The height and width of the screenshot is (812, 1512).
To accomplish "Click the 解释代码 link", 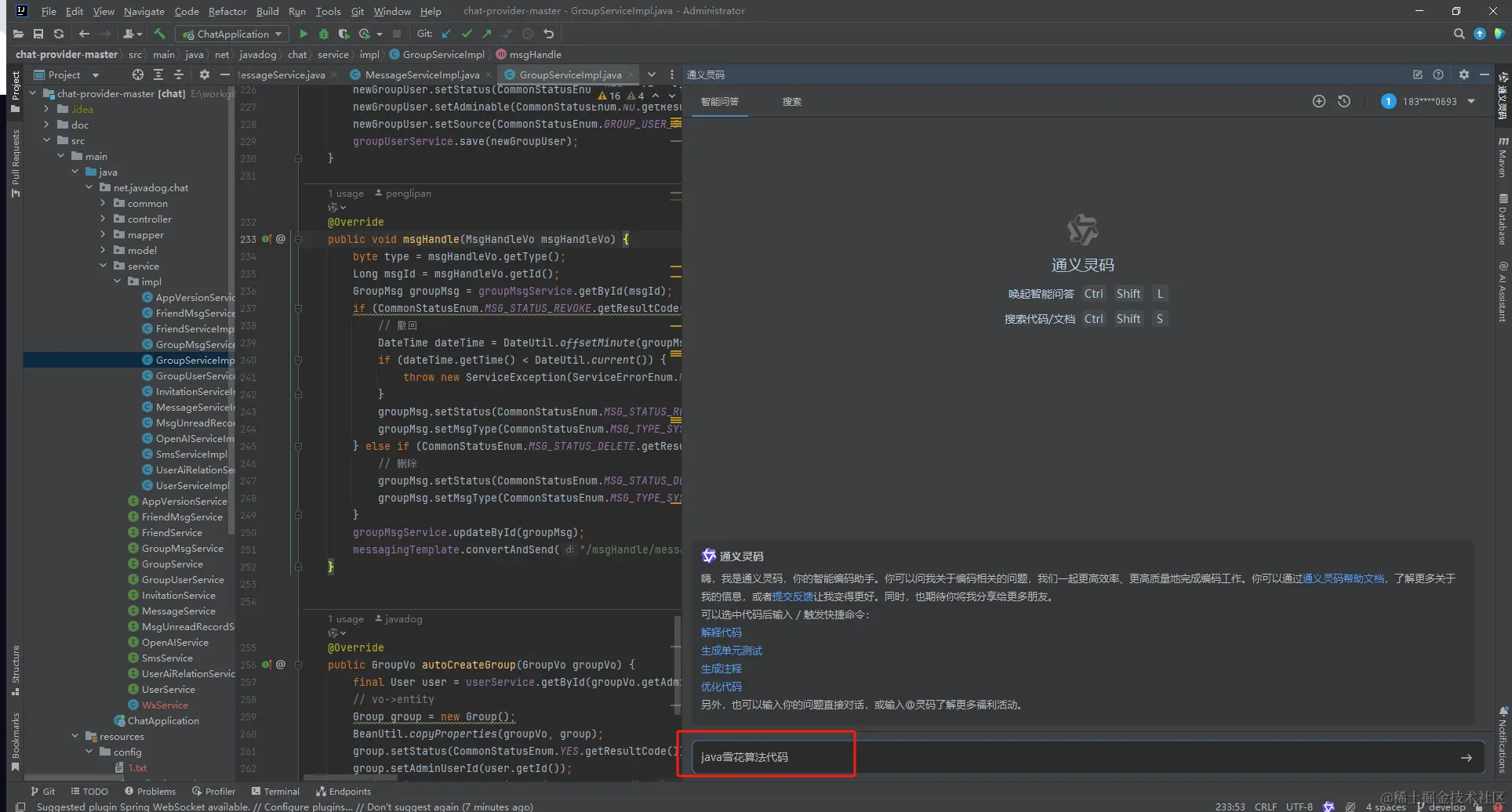I will pos(721,633).
